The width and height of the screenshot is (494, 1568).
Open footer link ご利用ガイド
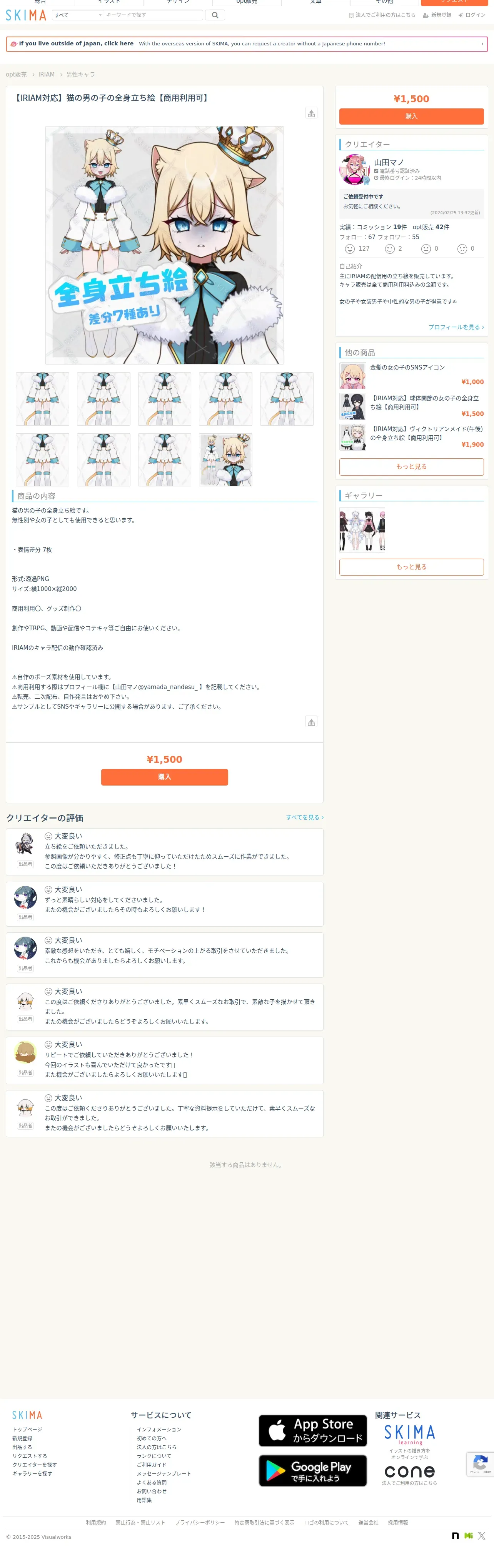[152, 1465]
